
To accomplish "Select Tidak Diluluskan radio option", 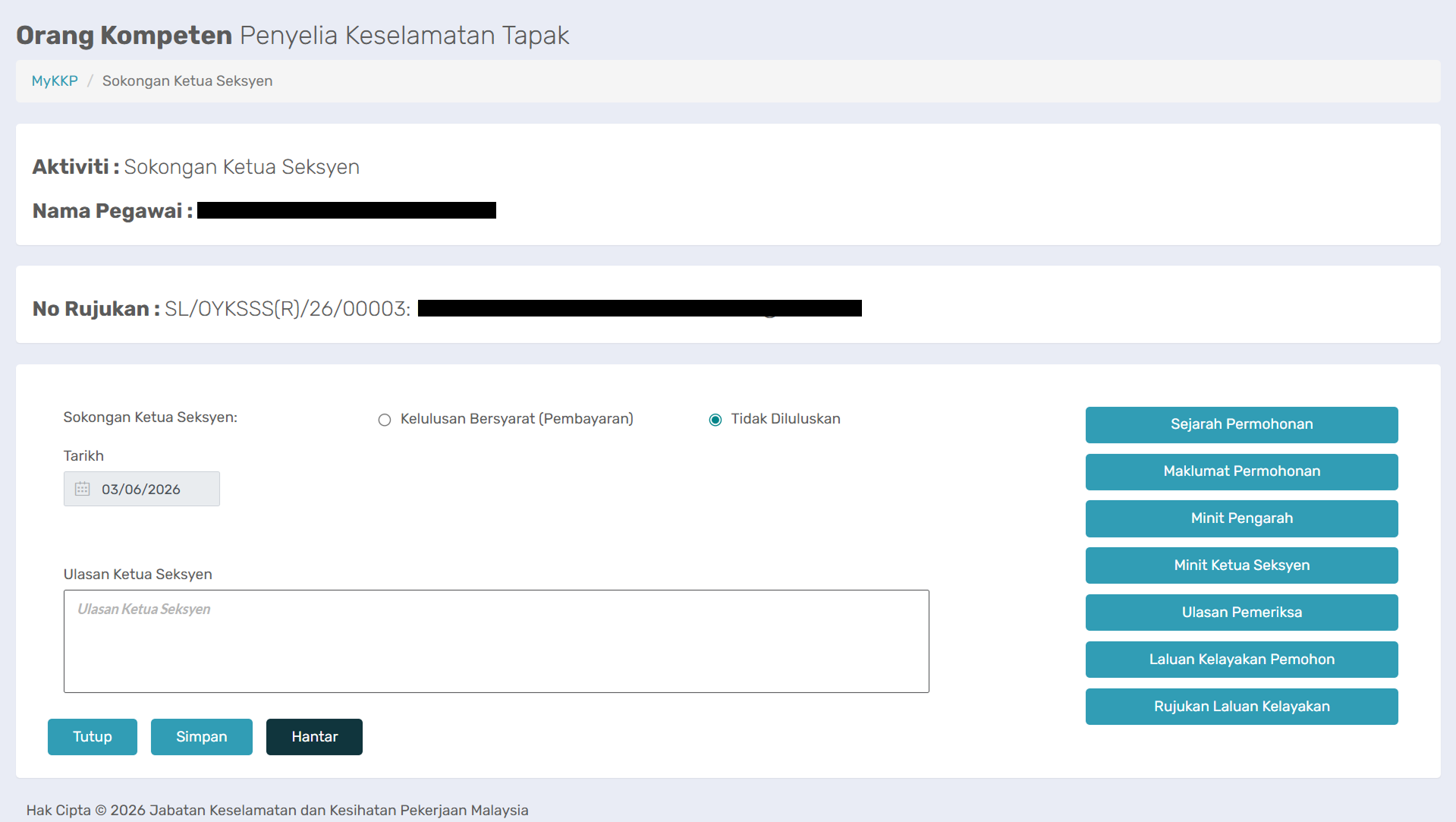I will click(715, 420).
